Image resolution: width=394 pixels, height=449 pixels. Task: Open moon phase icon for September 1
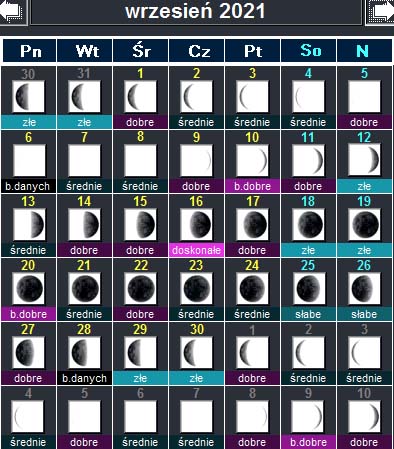[140, 97]
